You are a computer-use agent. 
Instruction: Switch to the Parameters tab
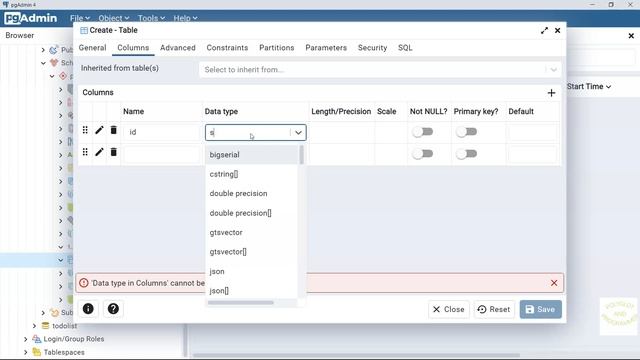click(x=326, y=48)
